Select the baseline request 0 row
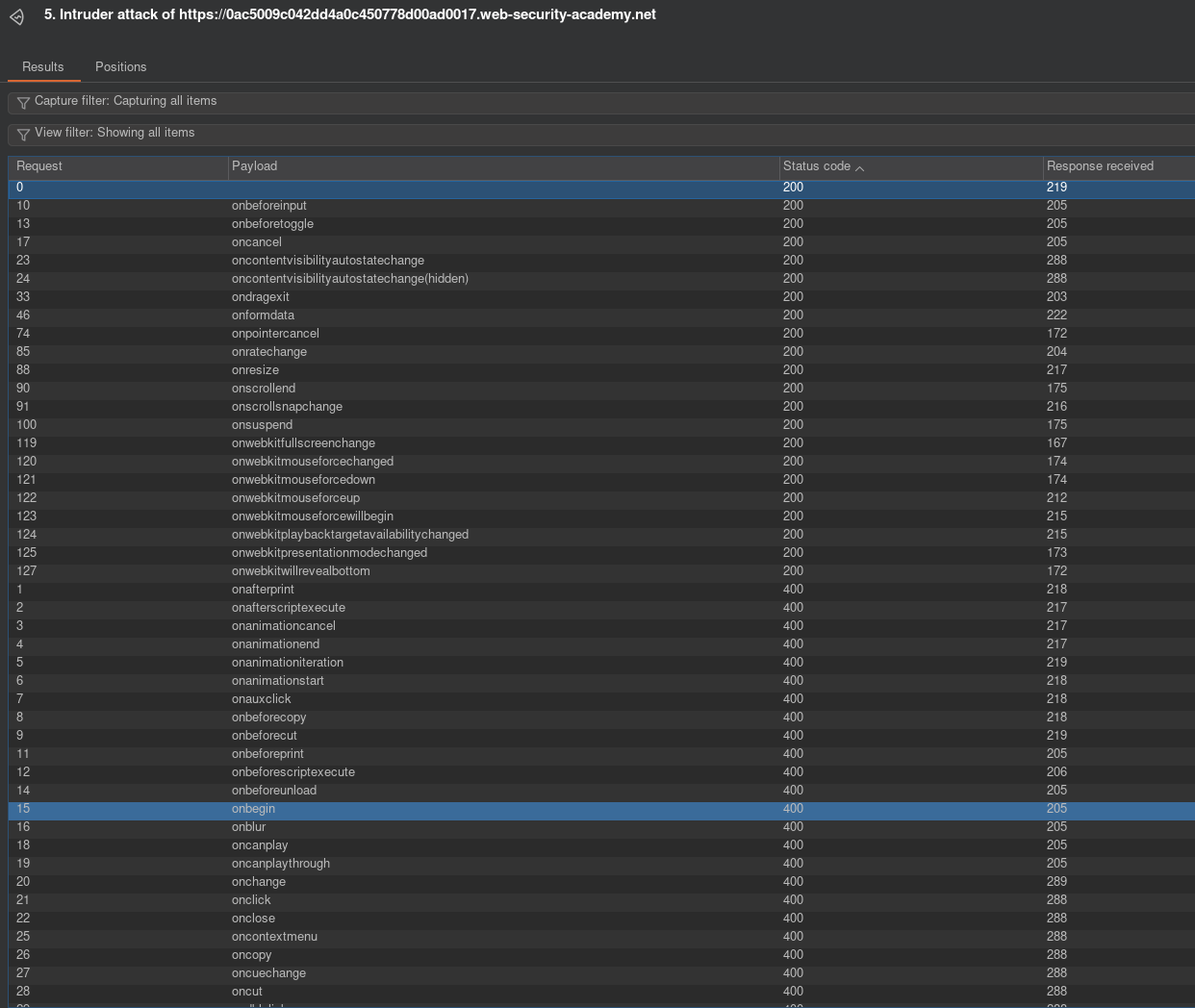This screenshot has width=1195, height=1008. point(385,188)
